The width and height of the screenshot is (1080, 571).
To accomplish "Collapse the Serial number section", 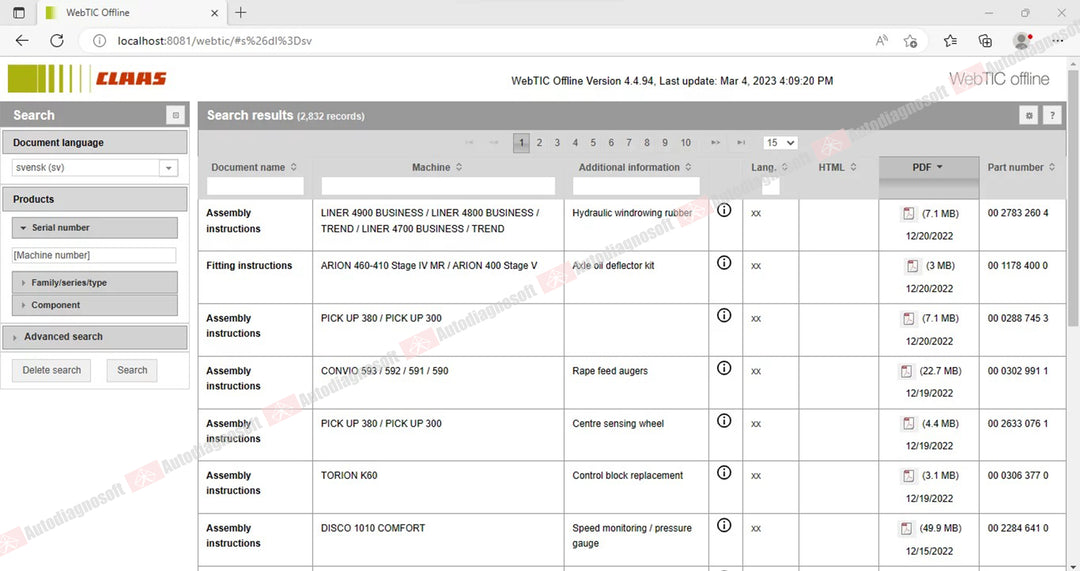I will pos(94,227).
